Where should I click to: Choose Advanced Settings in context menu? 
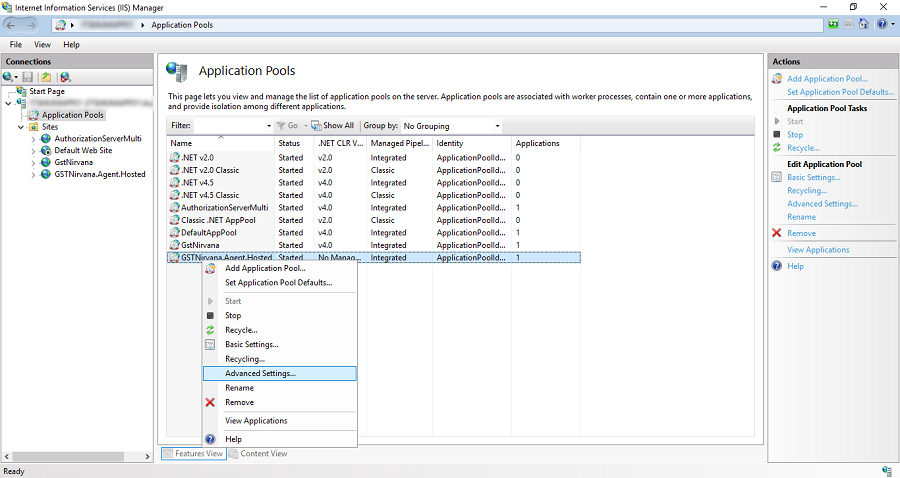click(280, 374)
